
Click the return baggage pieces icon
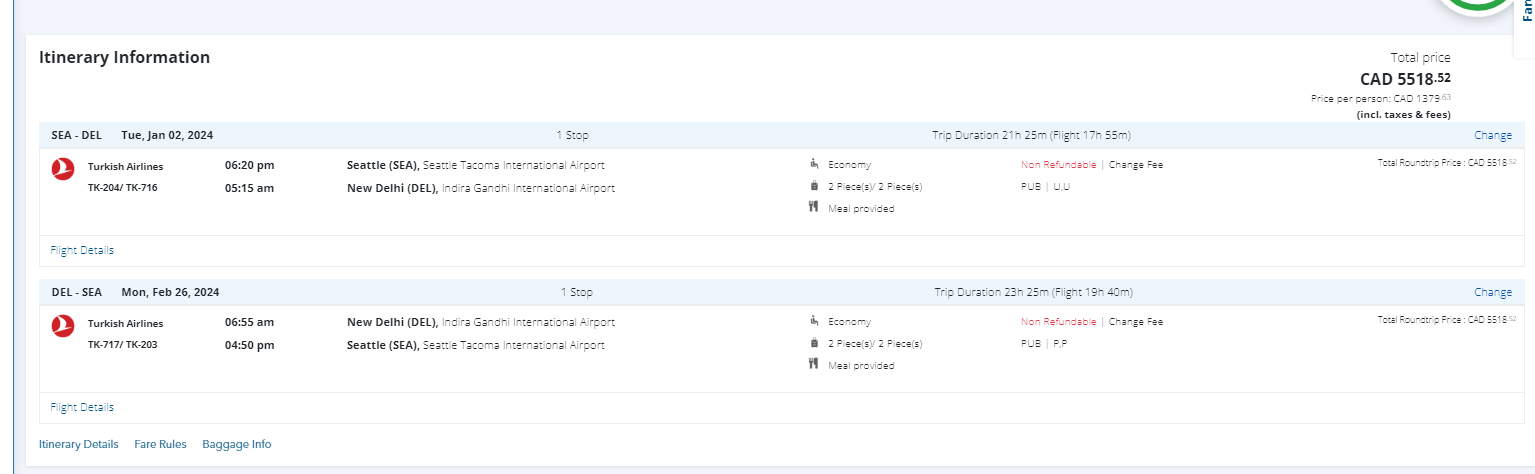[814, 343]
